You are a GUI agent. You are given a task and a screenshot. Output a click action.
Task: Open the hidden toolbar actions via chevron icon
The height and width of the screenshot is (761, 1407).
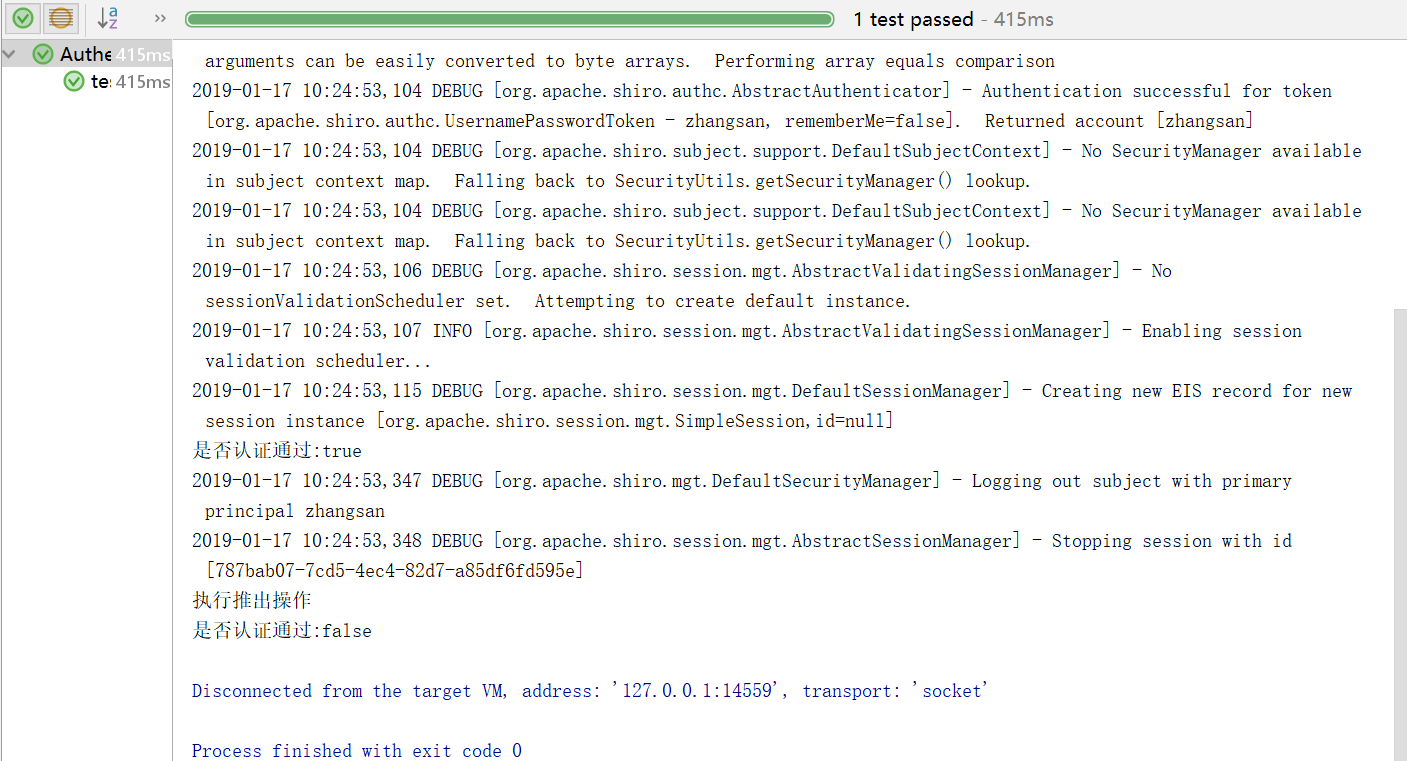[160, 18]
